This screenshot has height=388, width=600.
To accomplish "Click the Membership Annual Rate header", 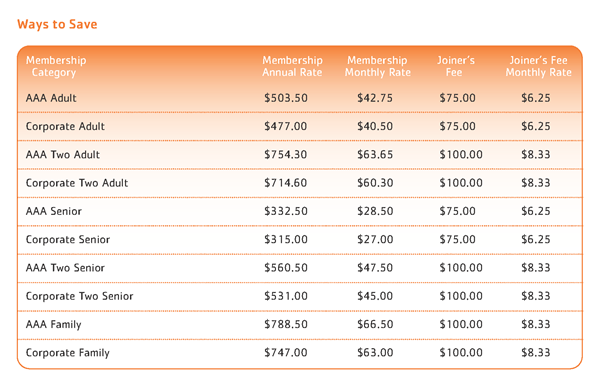I will 292,66.
